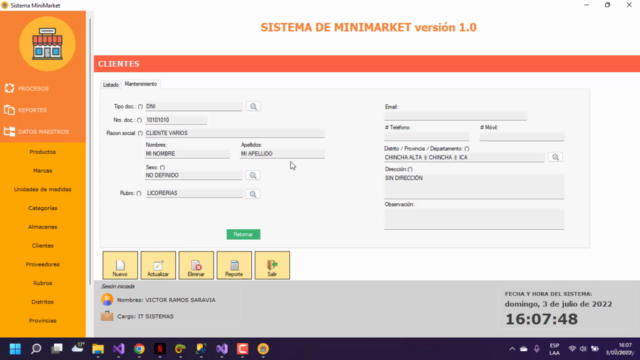This screenshot has height=360, width=640.
Task: Click the briefcase icon beside Cargo
Action: tap(107, 316)
